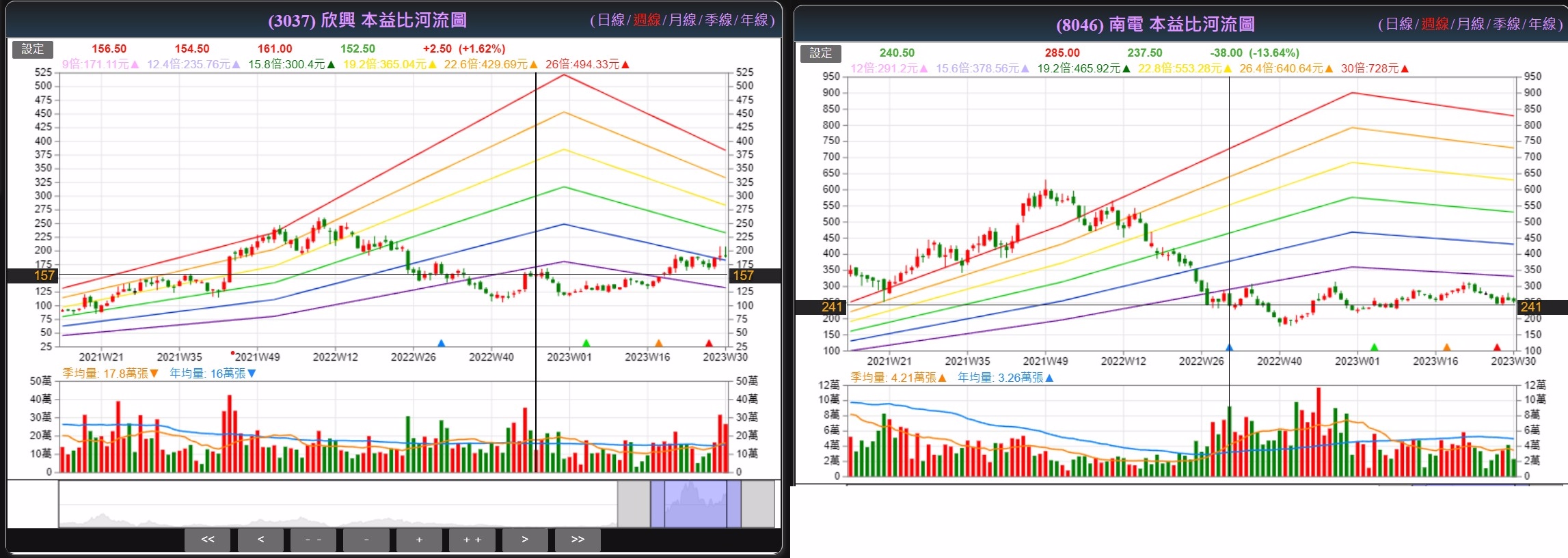Click the single plus zoom button
This screenshot has width=1568, height=558.
pos(419,540)
